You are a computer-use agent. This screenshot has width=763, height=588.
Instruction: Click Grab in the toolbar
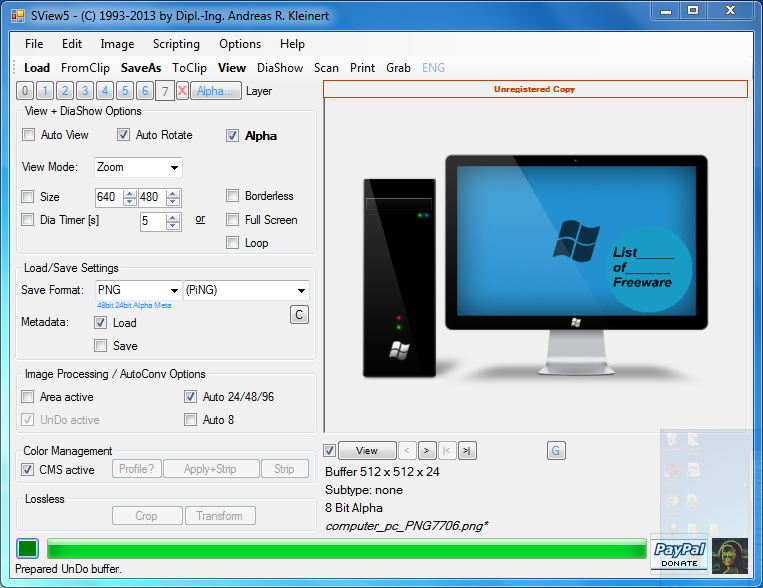tap(399, 68)
